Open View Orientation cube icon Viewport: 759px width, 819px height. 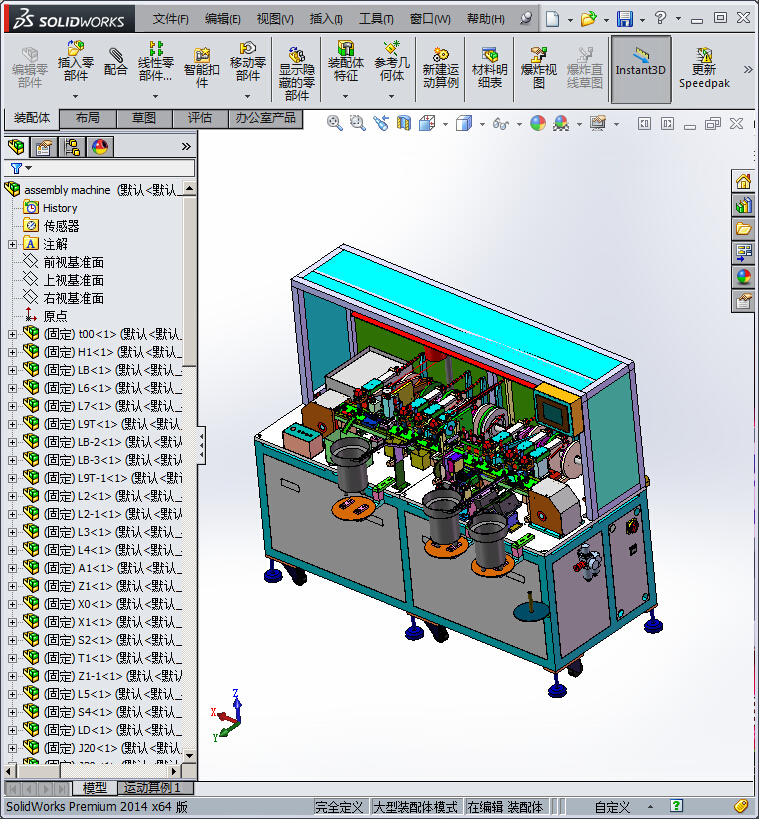(427, 123)
